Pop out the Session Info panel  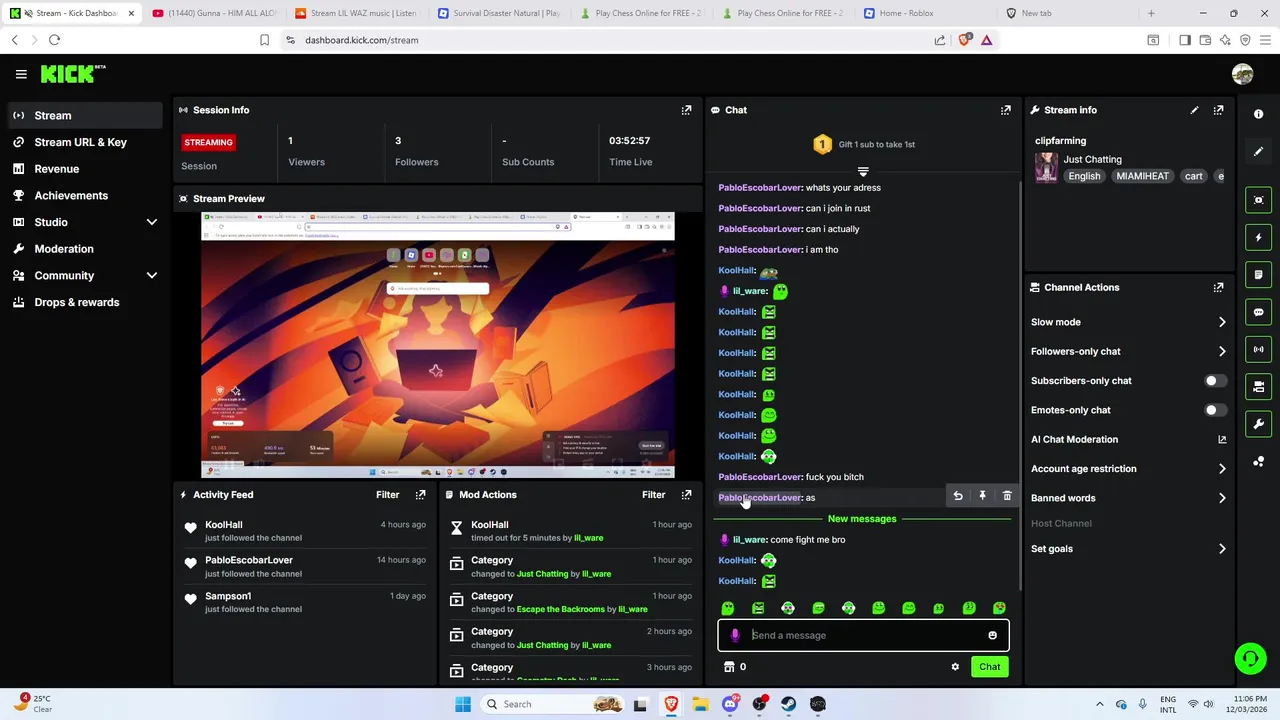686,110
